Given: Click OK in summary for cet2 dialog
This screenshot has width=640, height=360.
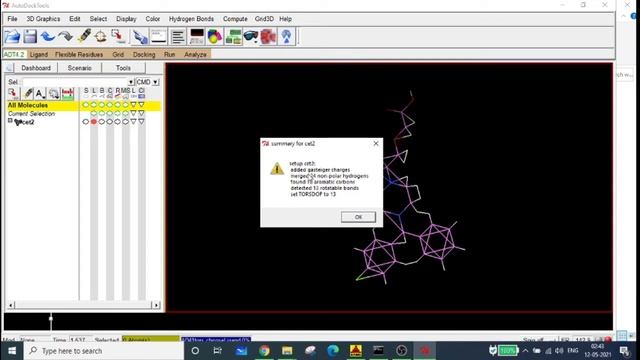Looking at the screenshot, I should (x=358, y=217).
